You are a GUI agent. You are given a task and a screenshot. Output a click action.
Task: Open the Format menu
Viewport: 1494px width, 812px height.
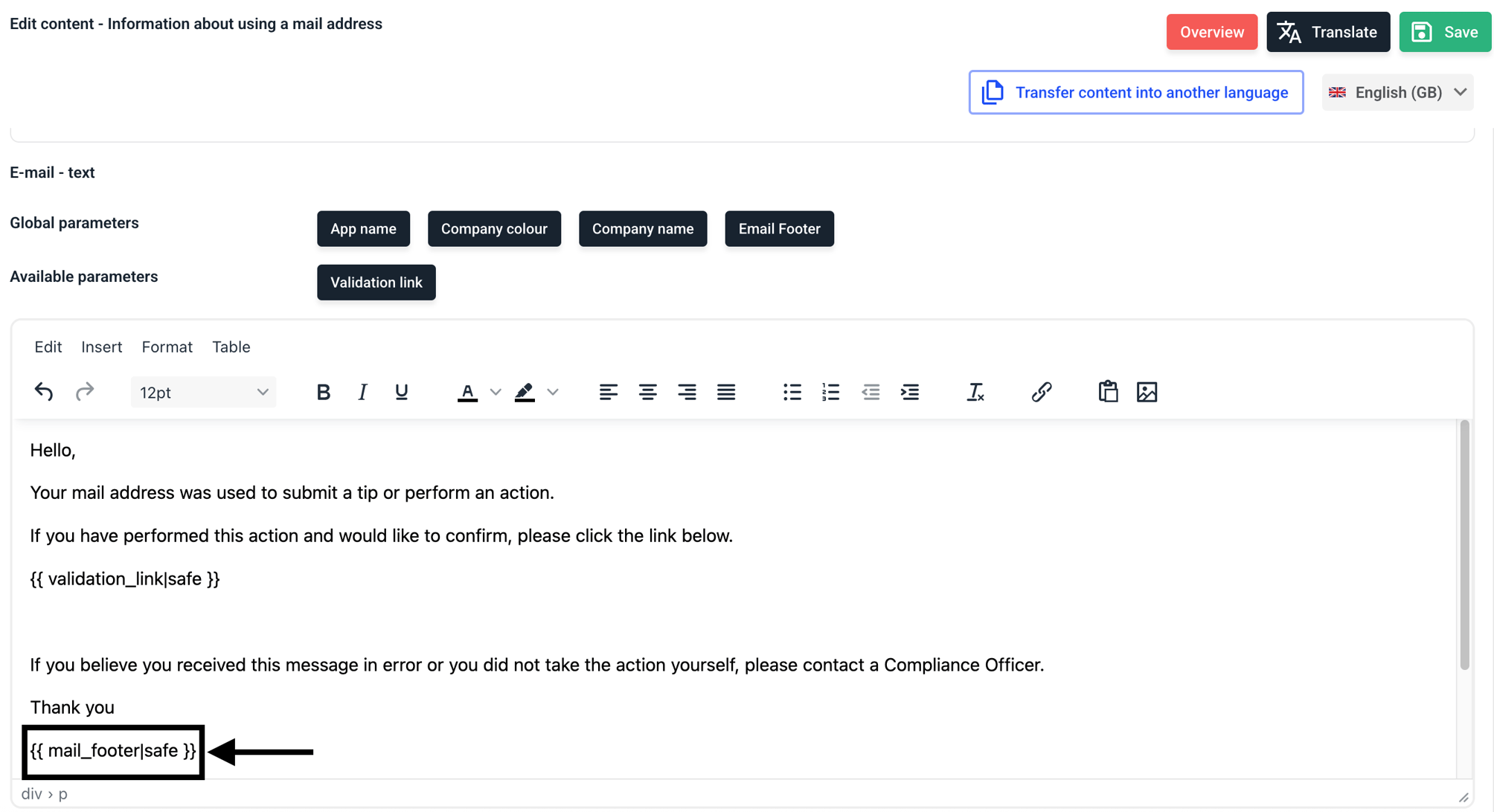pos(167,347)
